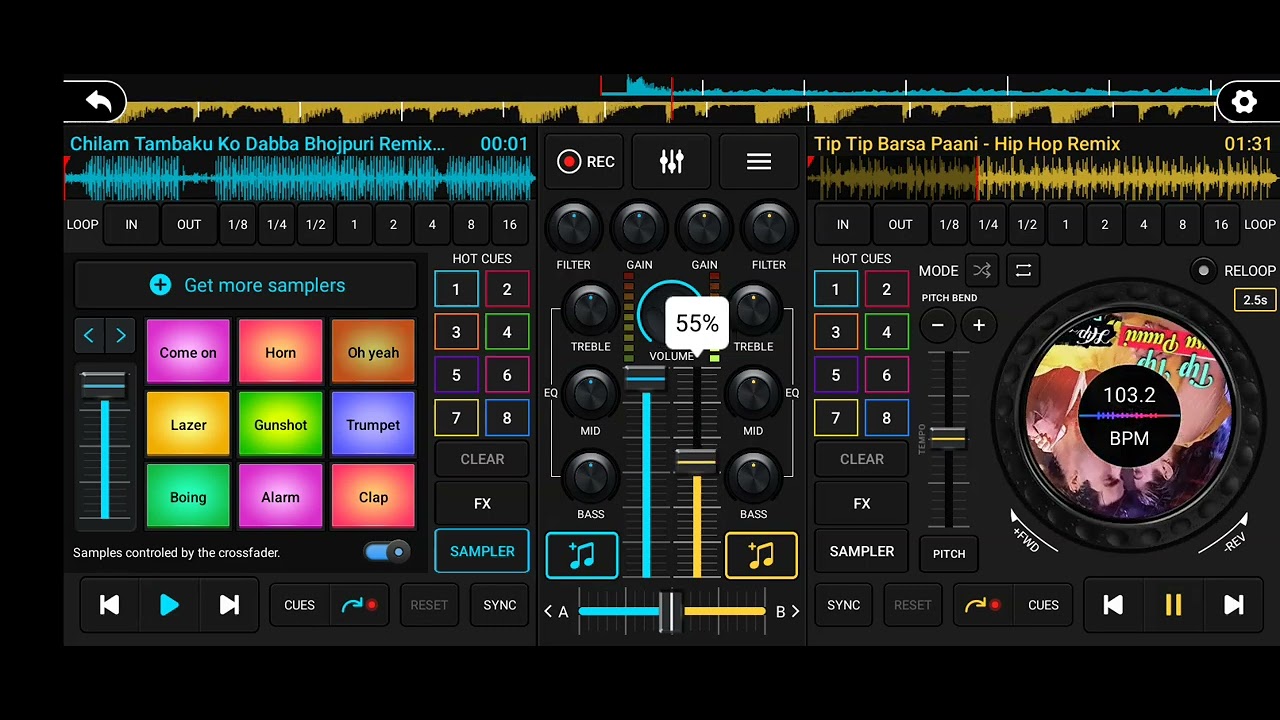
Task: Select hot cue 1 on deck A
Action: pos(456,290)
